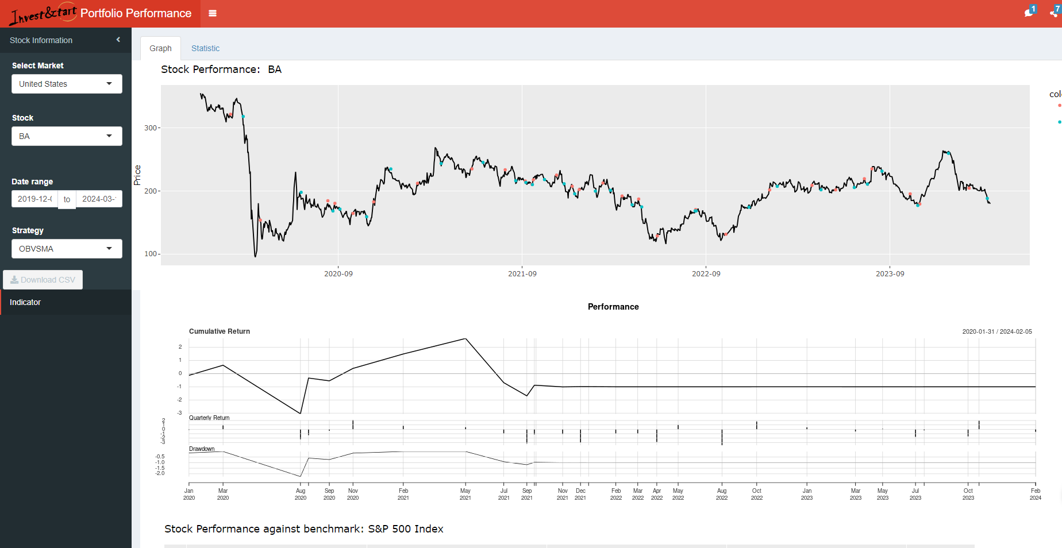Switch to the Statistic tab
The height and width of the screenshot is (548, 1062).
point(205,48)
